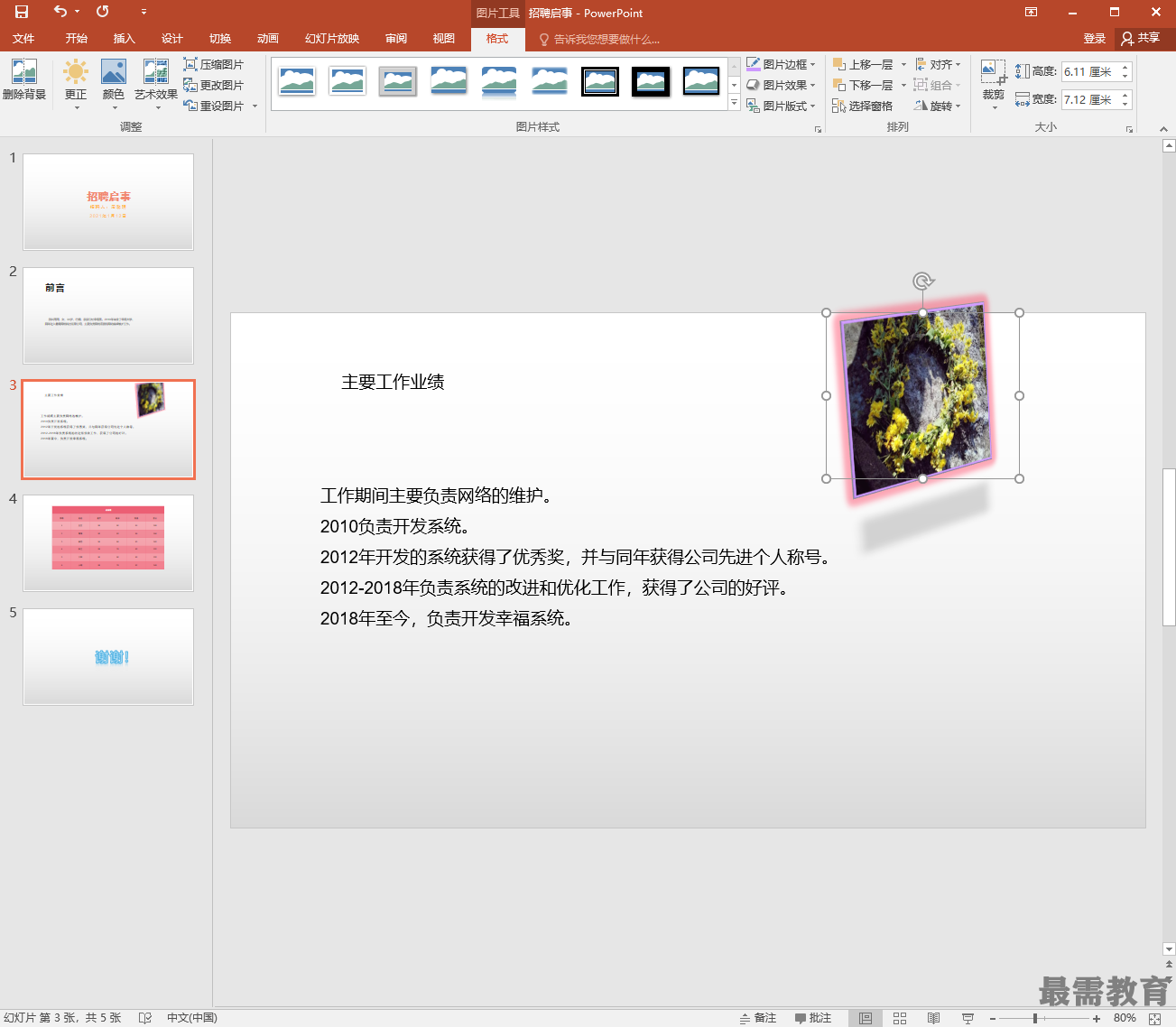Select slide 1 thumbnail 招聘启事
The width and height of the screenshot is (1176, 1027).
(108, 201)
